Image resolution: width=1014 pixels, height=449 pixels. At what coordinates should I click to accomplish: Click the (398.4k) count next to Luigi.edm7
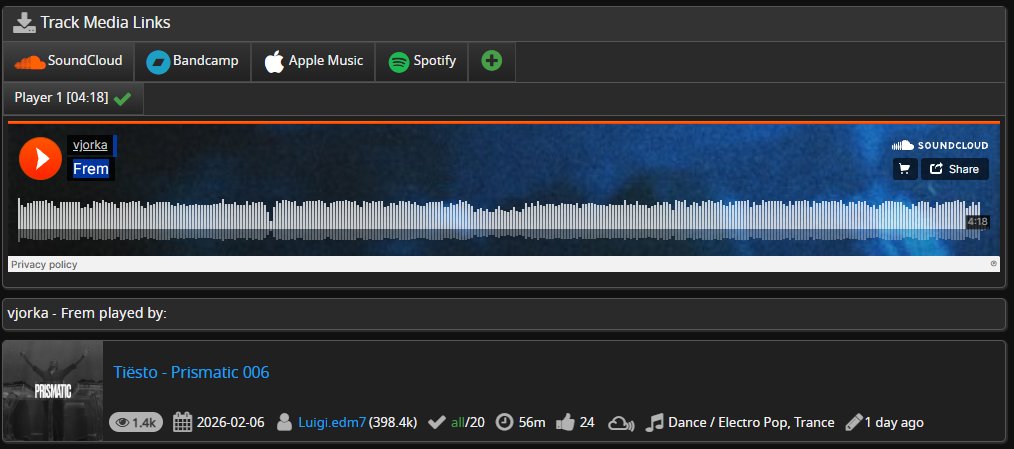pyautogui.click(x=393, y=422)
